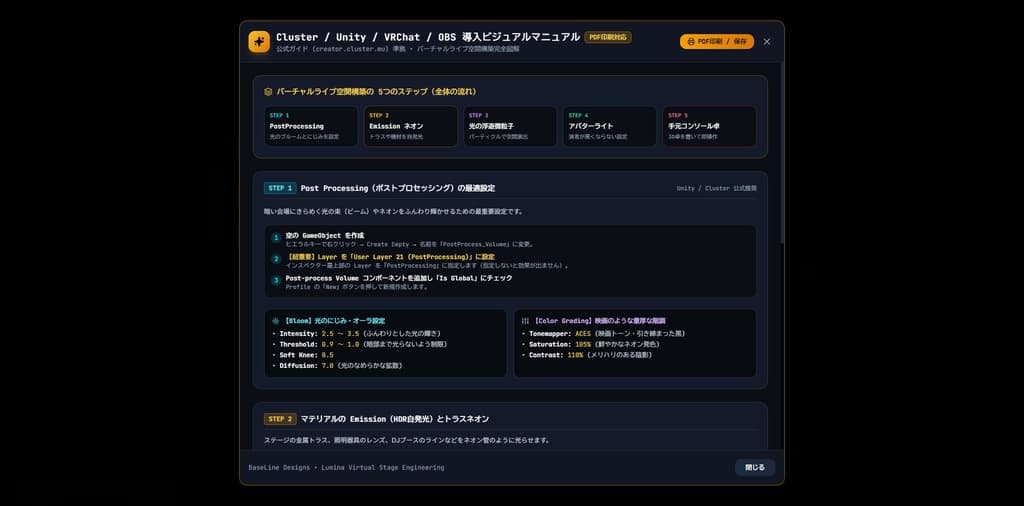Click 'Post-process Volume コンポーネントを追加' step title
The height and width of the screenshot is (506, 1024).
click(x=399, y=278)
